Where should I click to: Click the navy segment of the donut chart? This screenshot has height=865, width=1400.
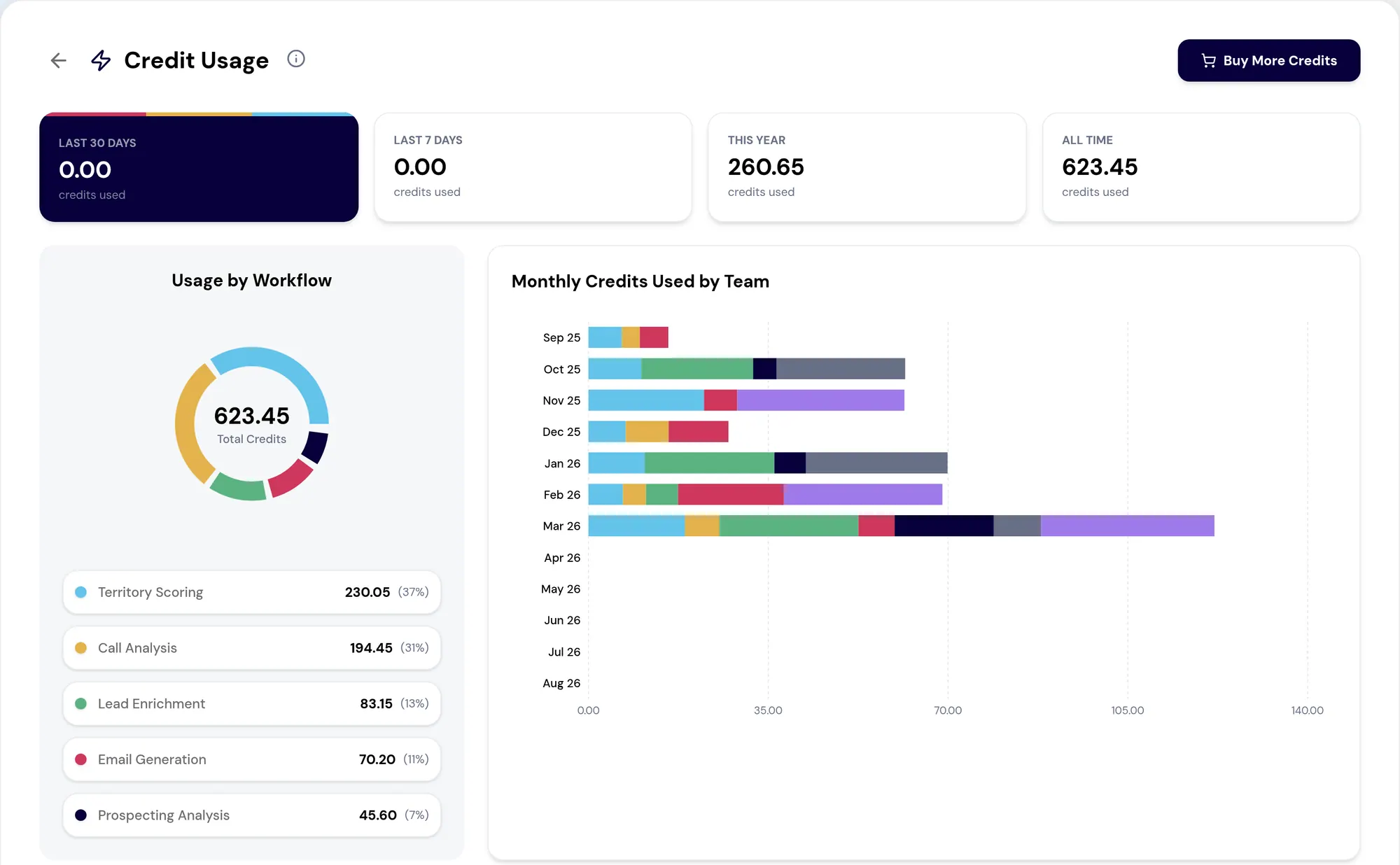click(316, 446)
